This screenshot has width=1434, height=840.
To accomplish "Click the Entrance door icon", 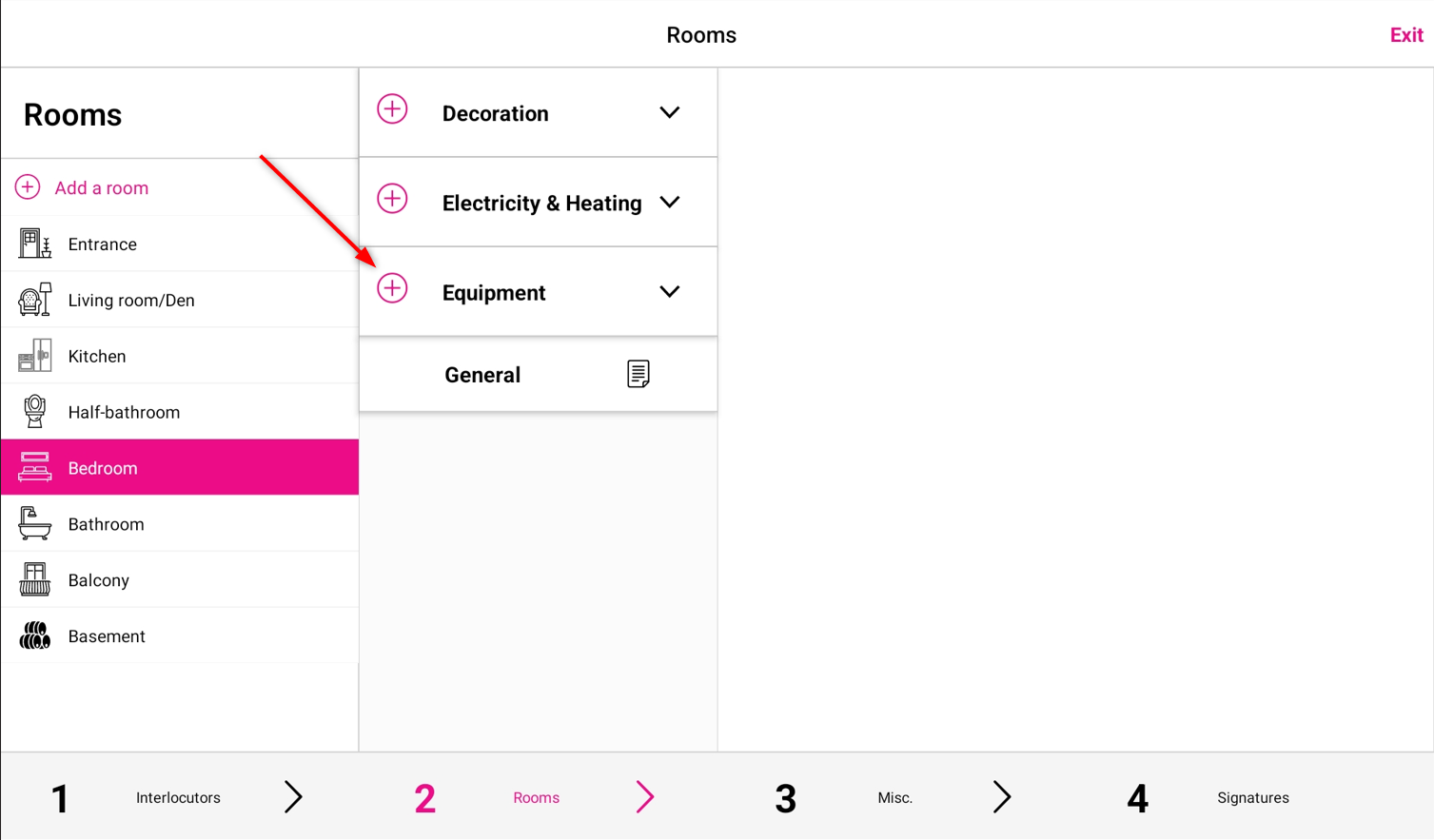I will coord(34,244).
